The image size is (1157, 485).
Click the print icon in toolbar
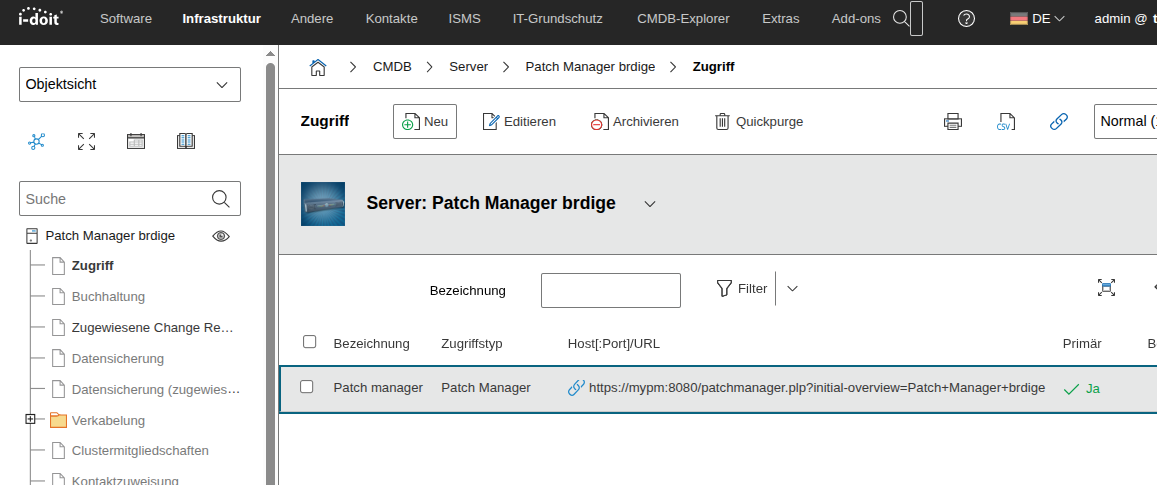pos(952,122)
